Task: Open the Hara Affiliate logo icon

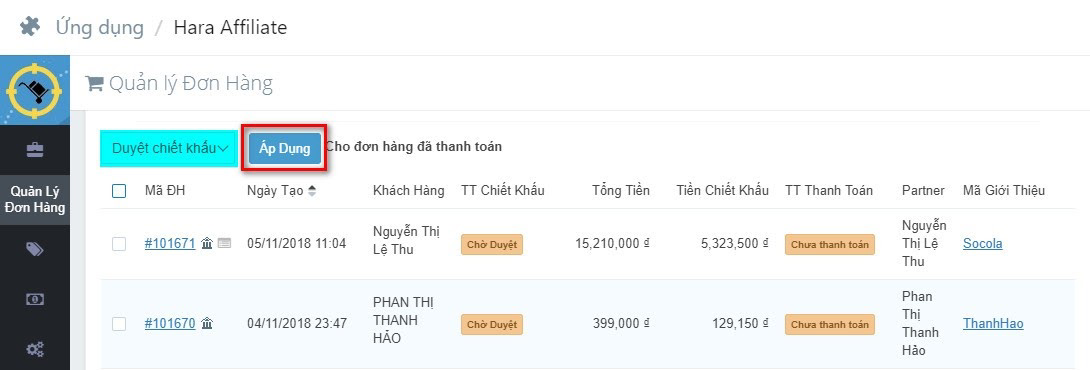Action: (x=35, y=90)
